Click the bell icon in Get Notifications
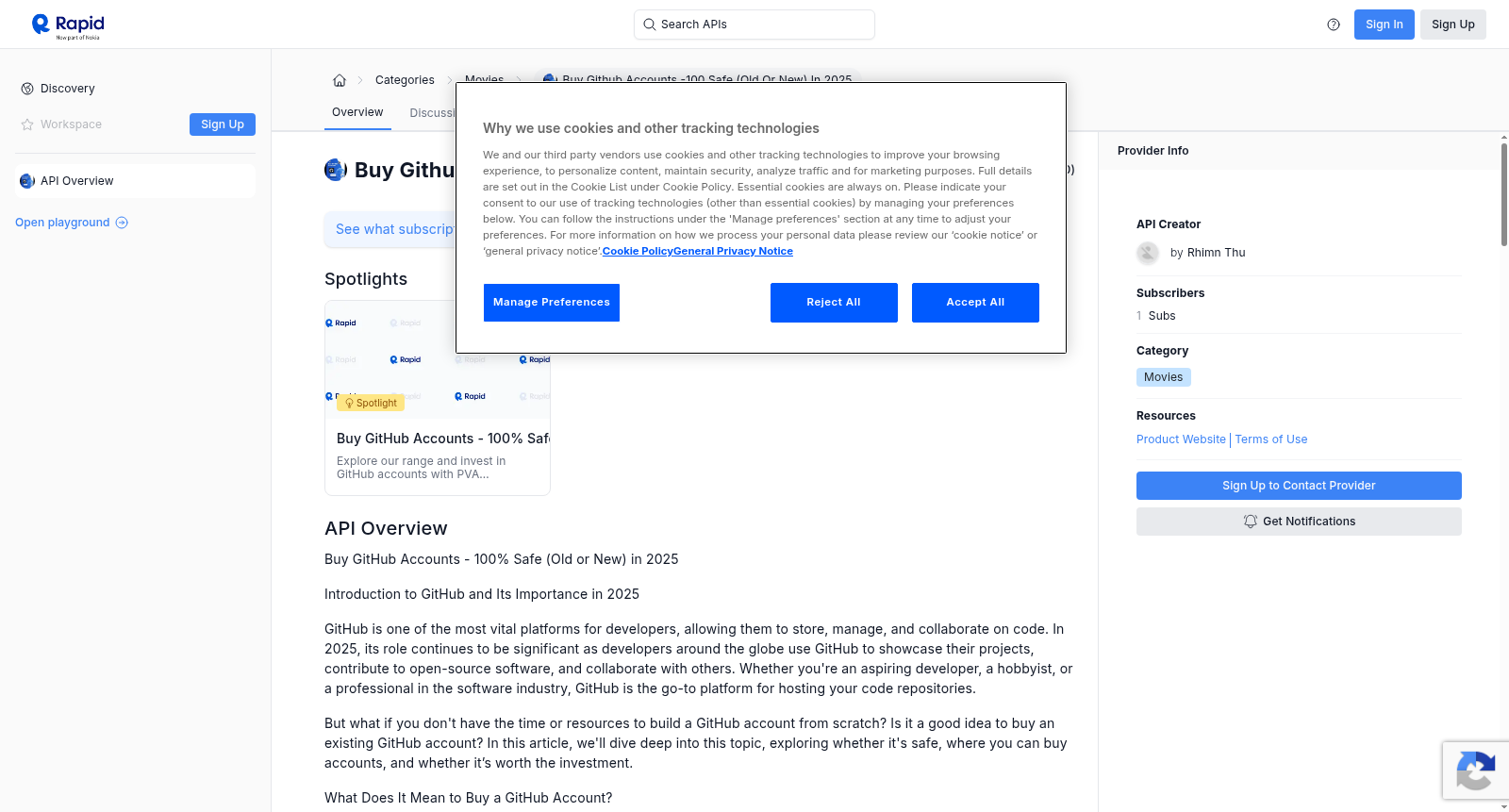This screenshot has height=812, width=1509. click(x=1251, y=522)
